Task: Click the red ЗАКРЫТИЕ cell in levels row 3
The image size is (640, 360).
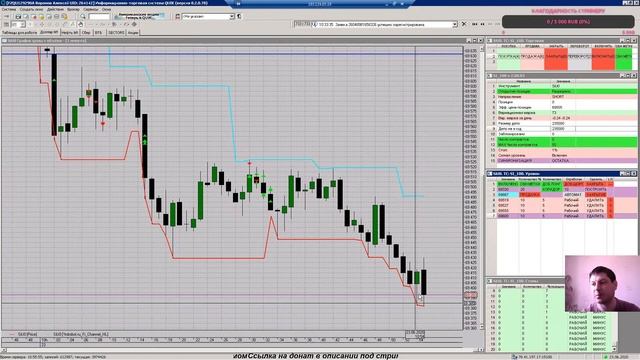Action: (596, 195)
